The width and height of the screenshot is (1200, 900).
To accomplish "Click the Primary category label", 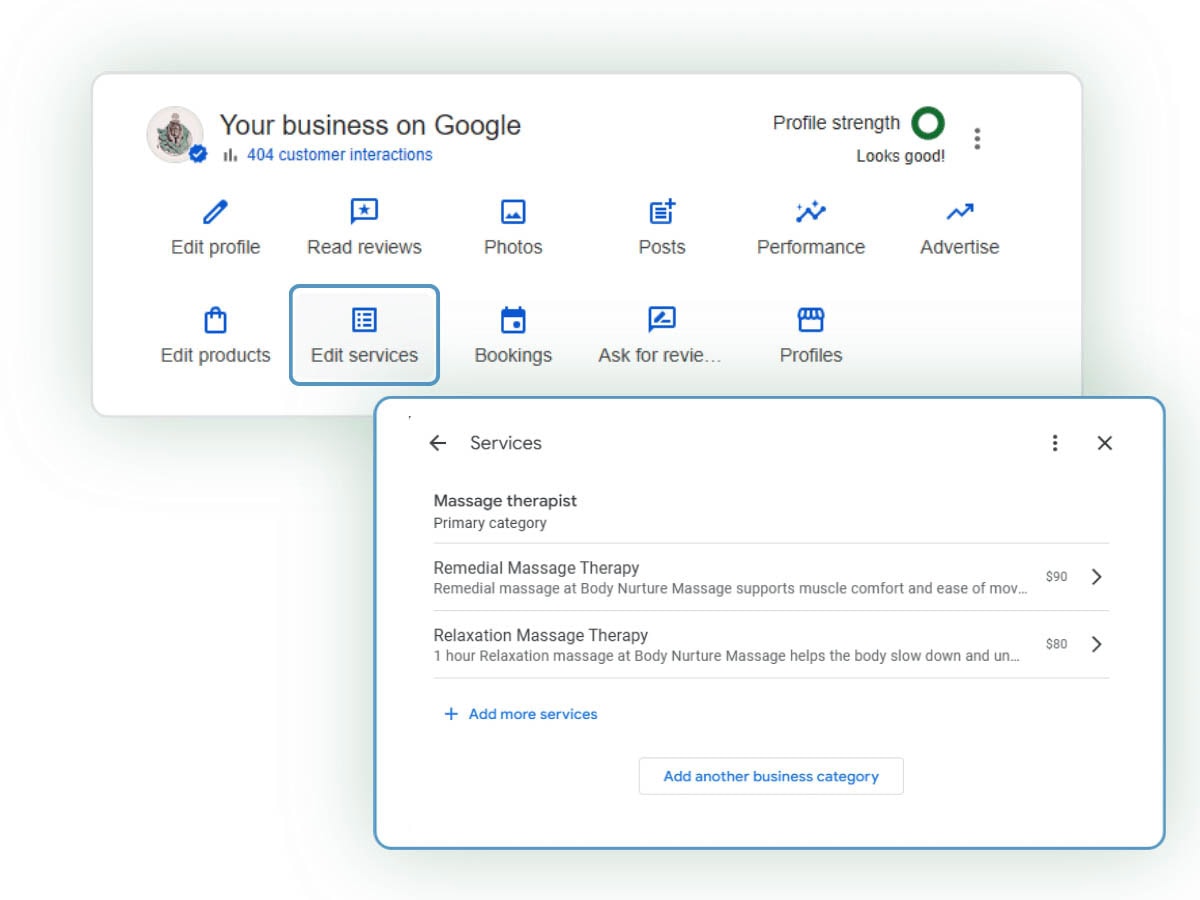I will tap(490, 523).
